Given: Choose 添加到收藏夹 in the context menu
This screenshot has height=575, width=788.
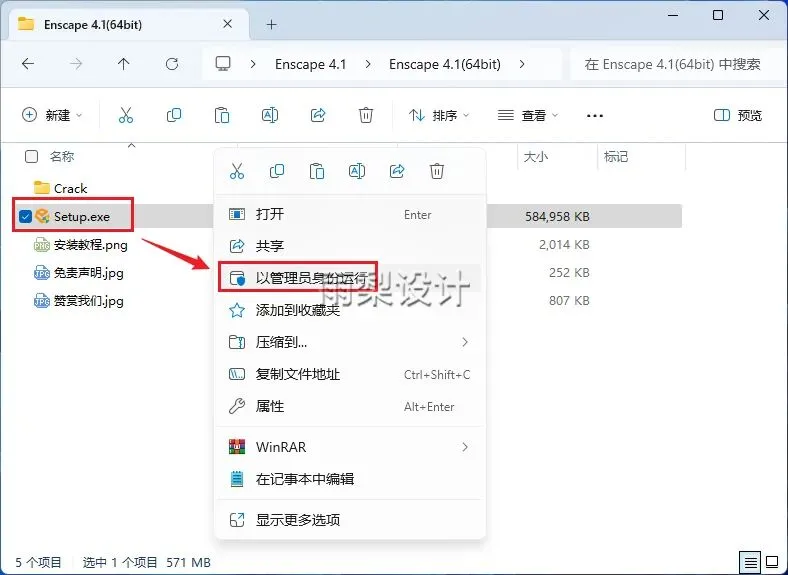Looking at the screenshot, I should point(350,310).
